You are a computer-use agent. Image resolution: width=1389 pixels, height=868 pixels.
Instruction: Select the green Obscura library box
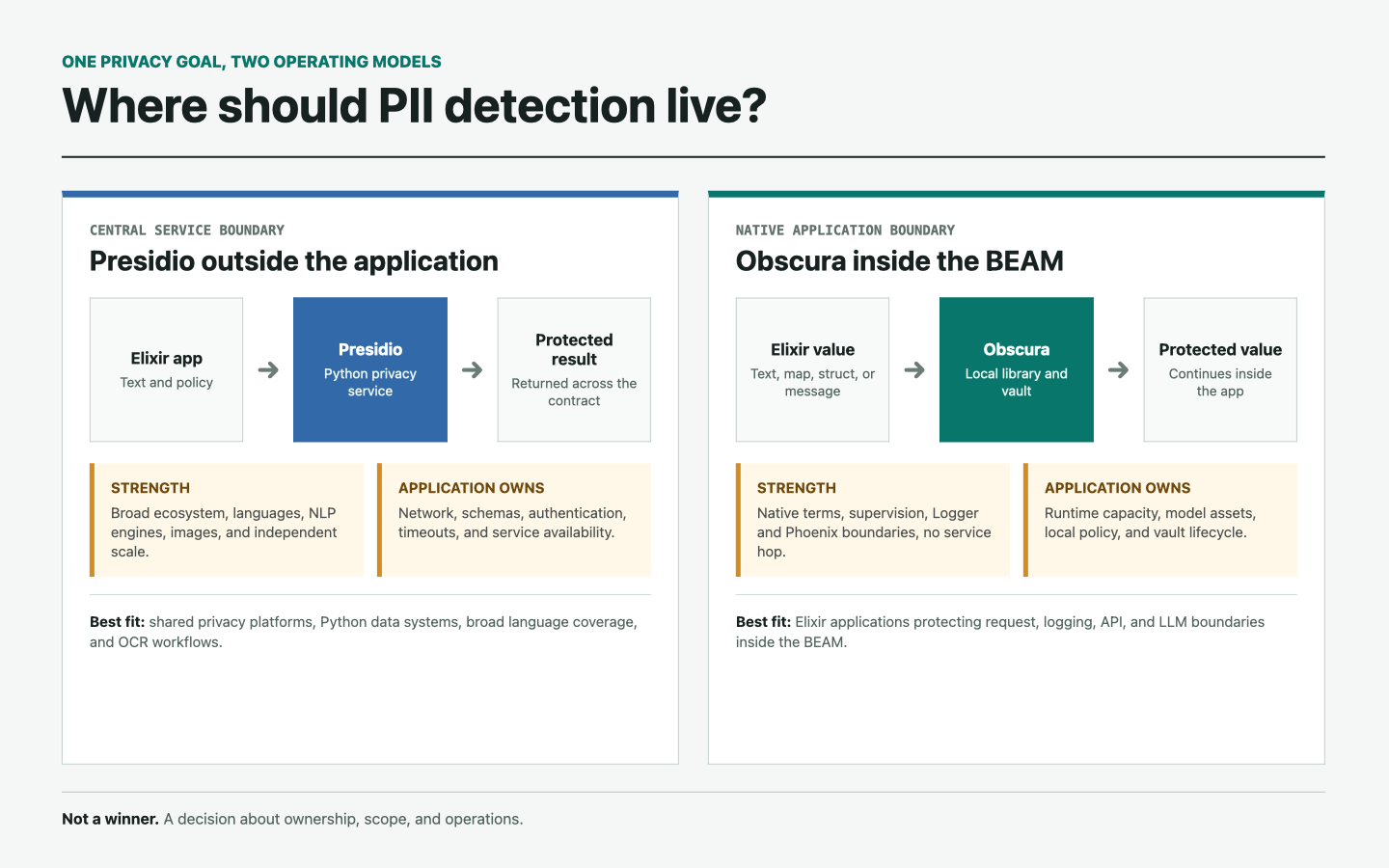(1017, 369)
